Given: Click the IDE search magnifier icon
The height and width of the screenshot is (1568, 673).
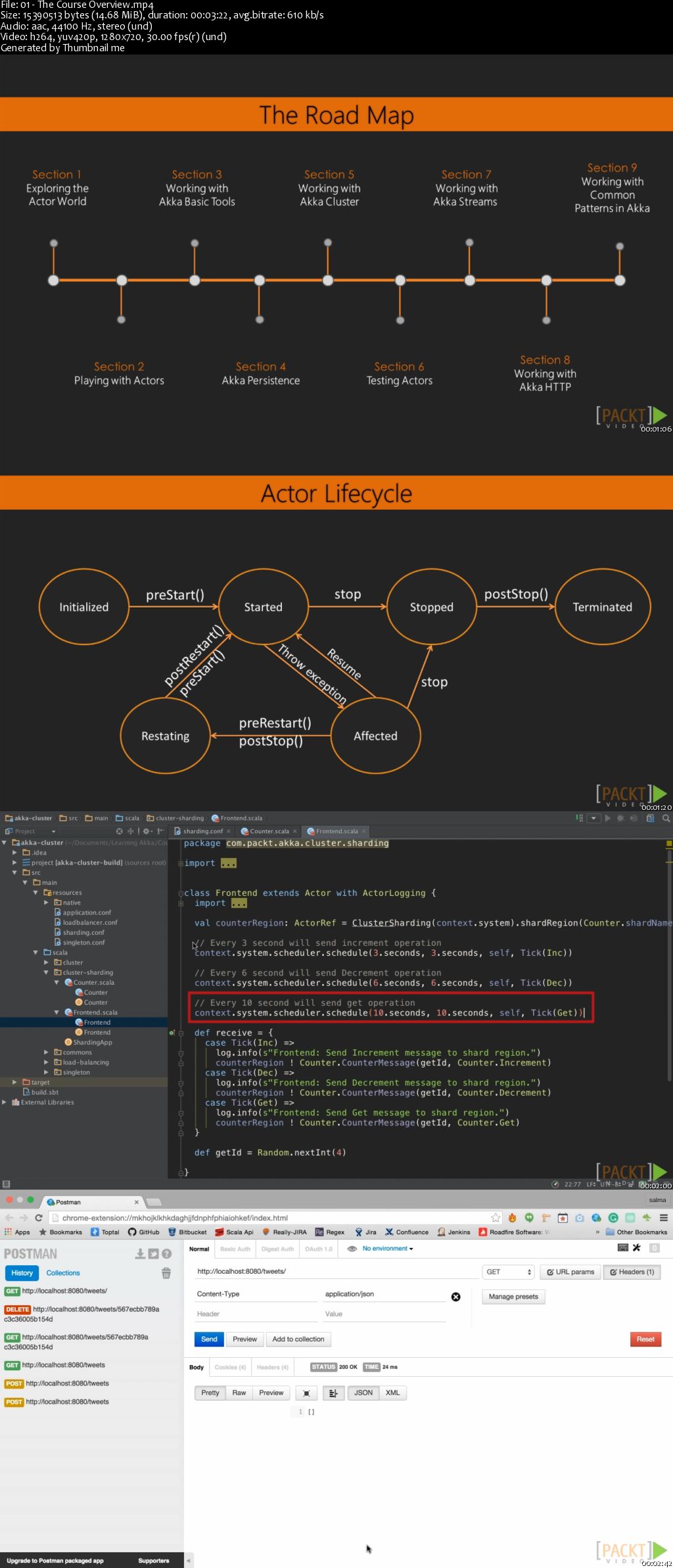Looking at the screenshot, I should (666, 818).
